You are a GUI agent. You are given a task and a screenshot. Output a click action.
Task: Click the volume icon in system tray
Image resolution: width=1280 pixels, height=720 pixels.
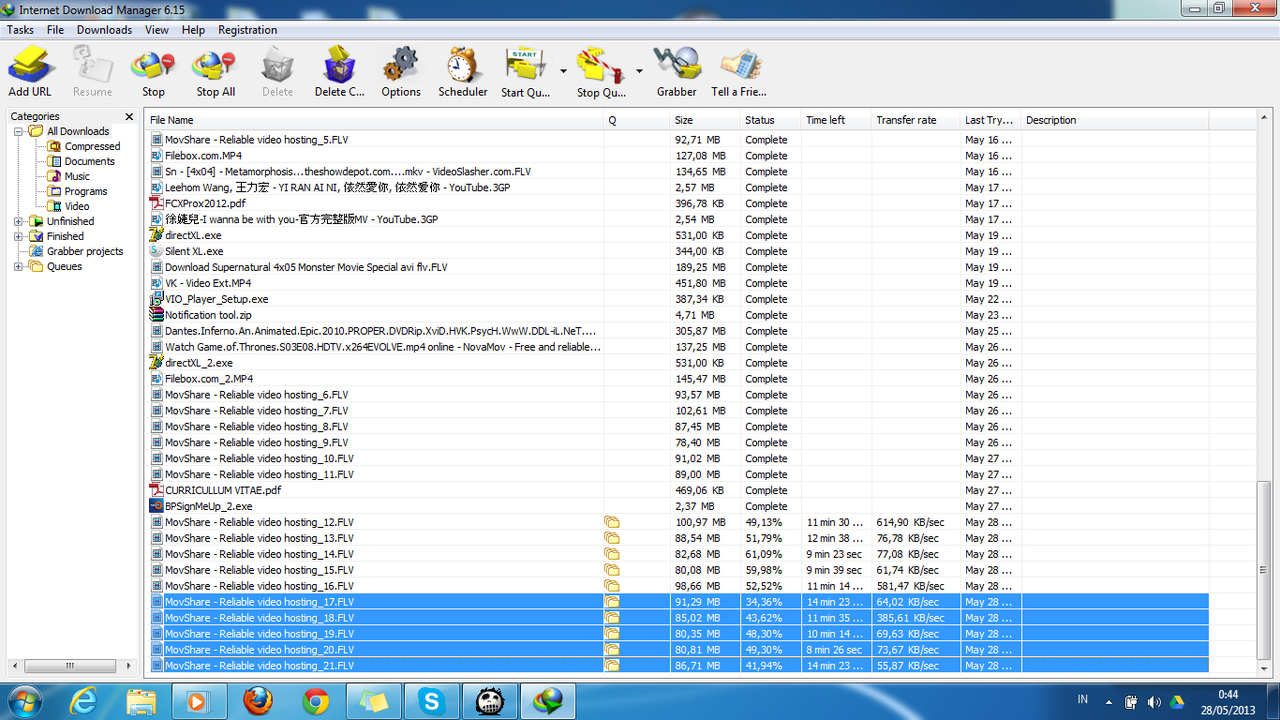(x=1153, y=702)
